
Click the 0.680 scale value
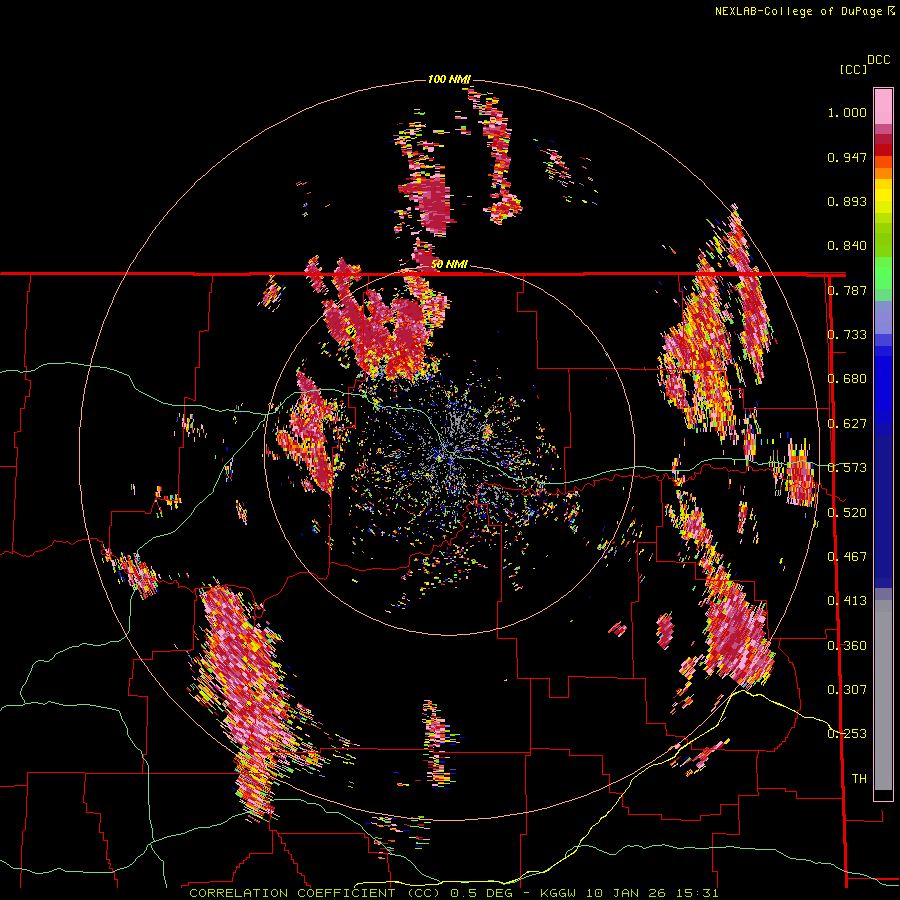tap(847, 379)
